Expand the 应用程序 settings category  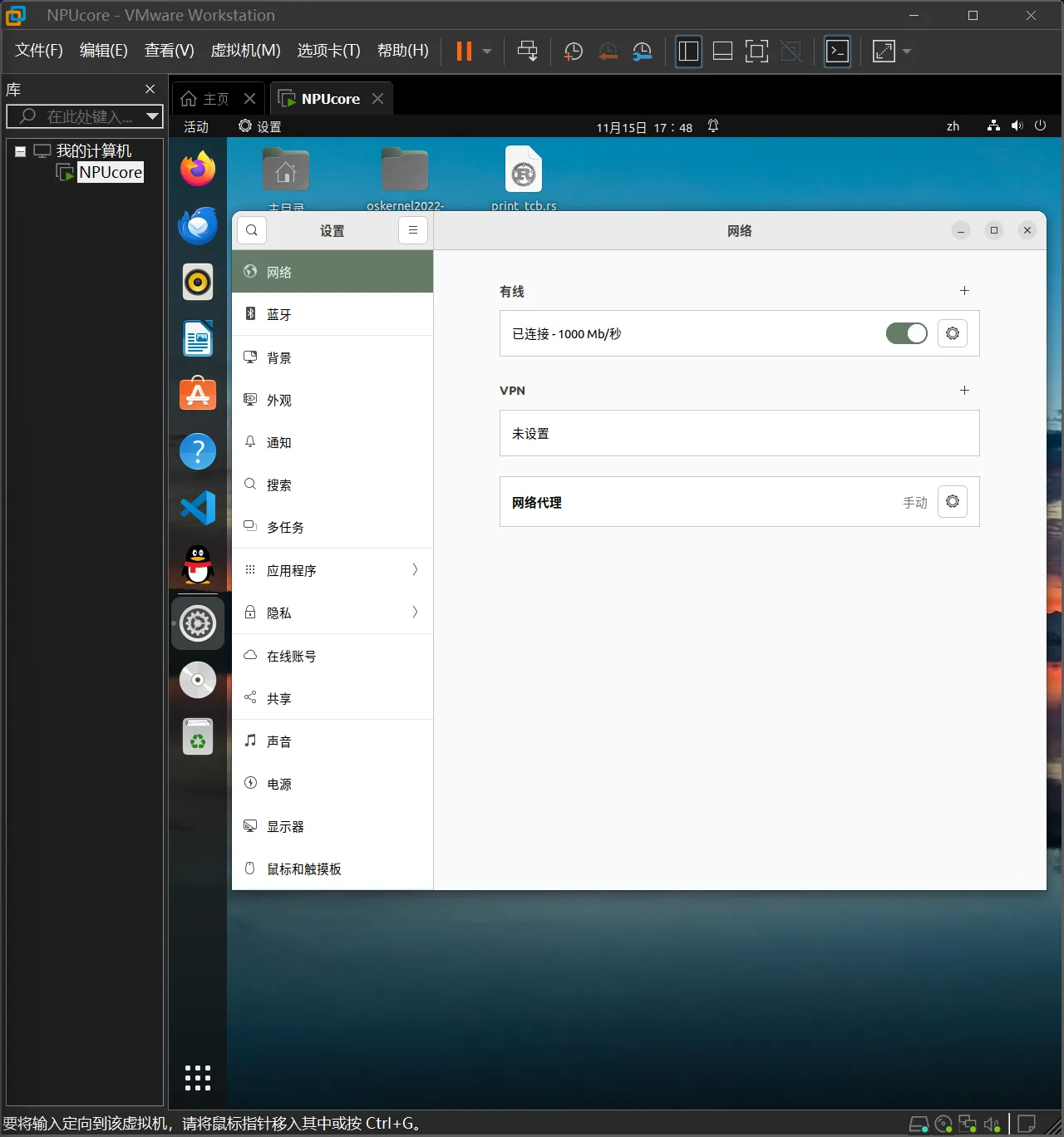pos(332,570)
